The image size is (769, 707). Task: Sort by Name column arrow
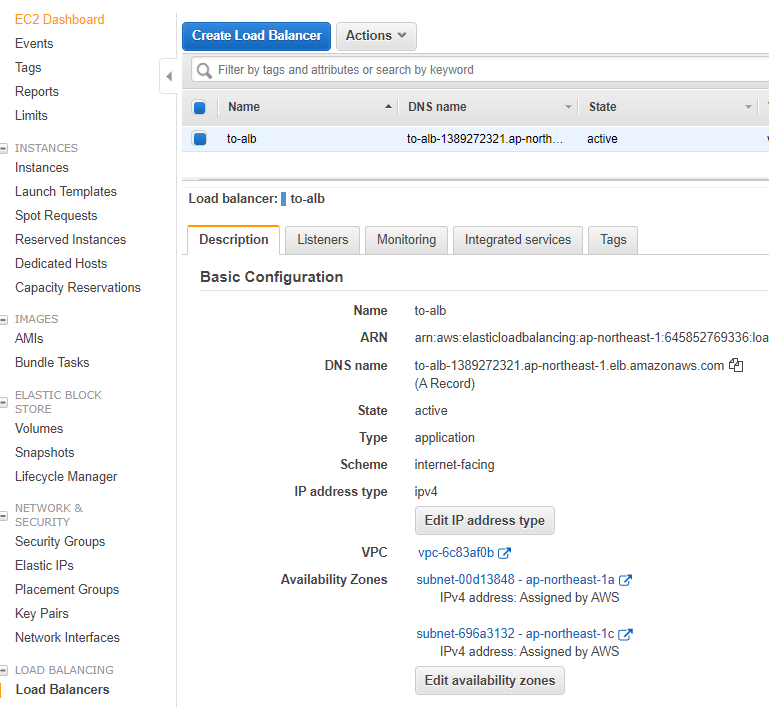point(388,106)
